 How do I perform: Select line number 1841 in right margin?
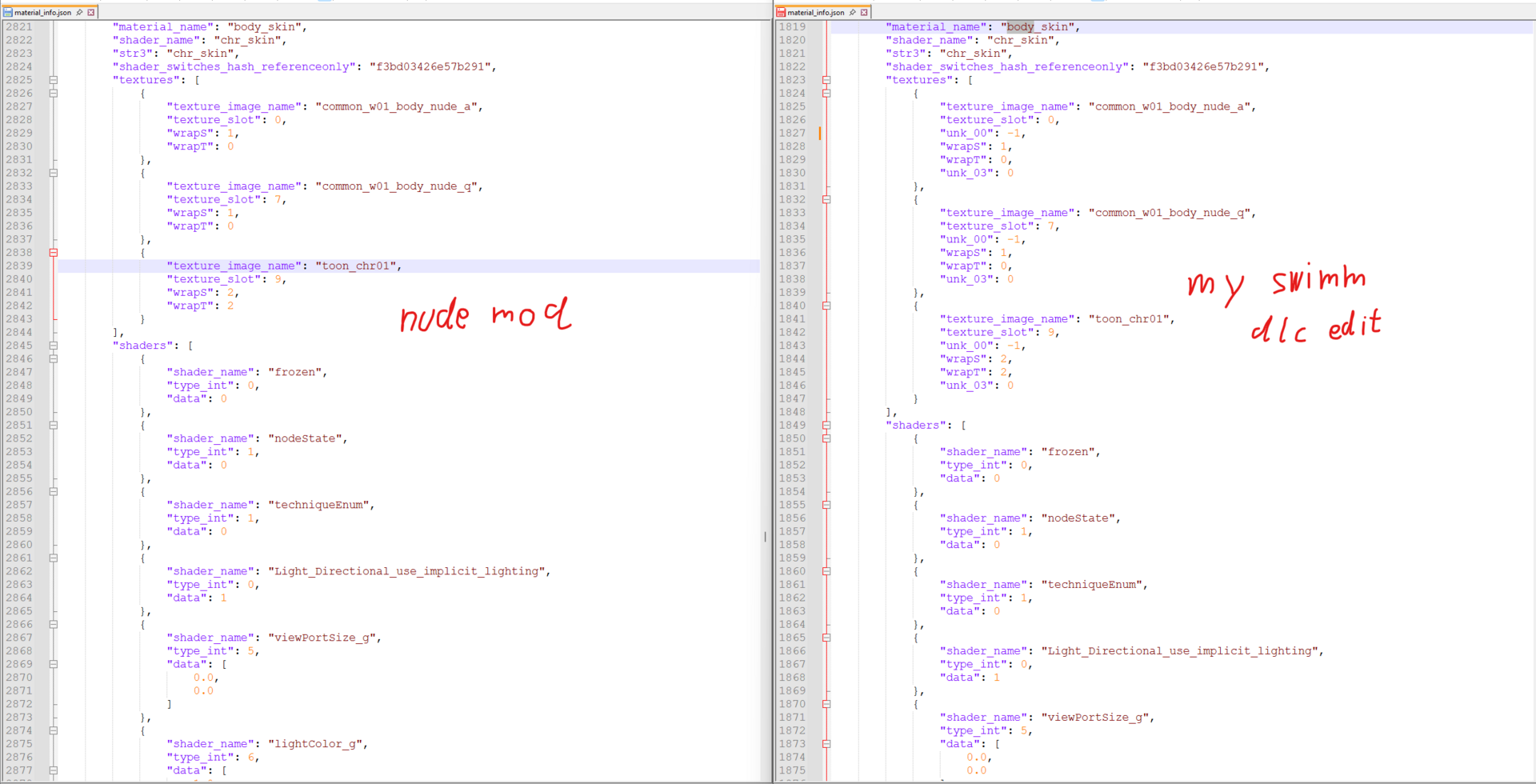point(792,319)
